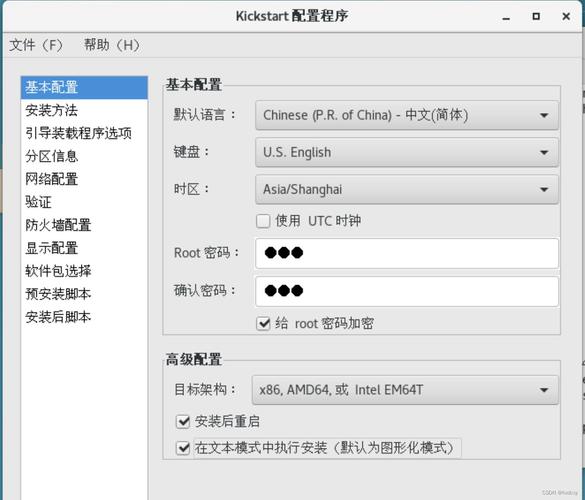The image size is (585, 500).
Task: Click the Root 密码 input field
Action: coord(407,253)
